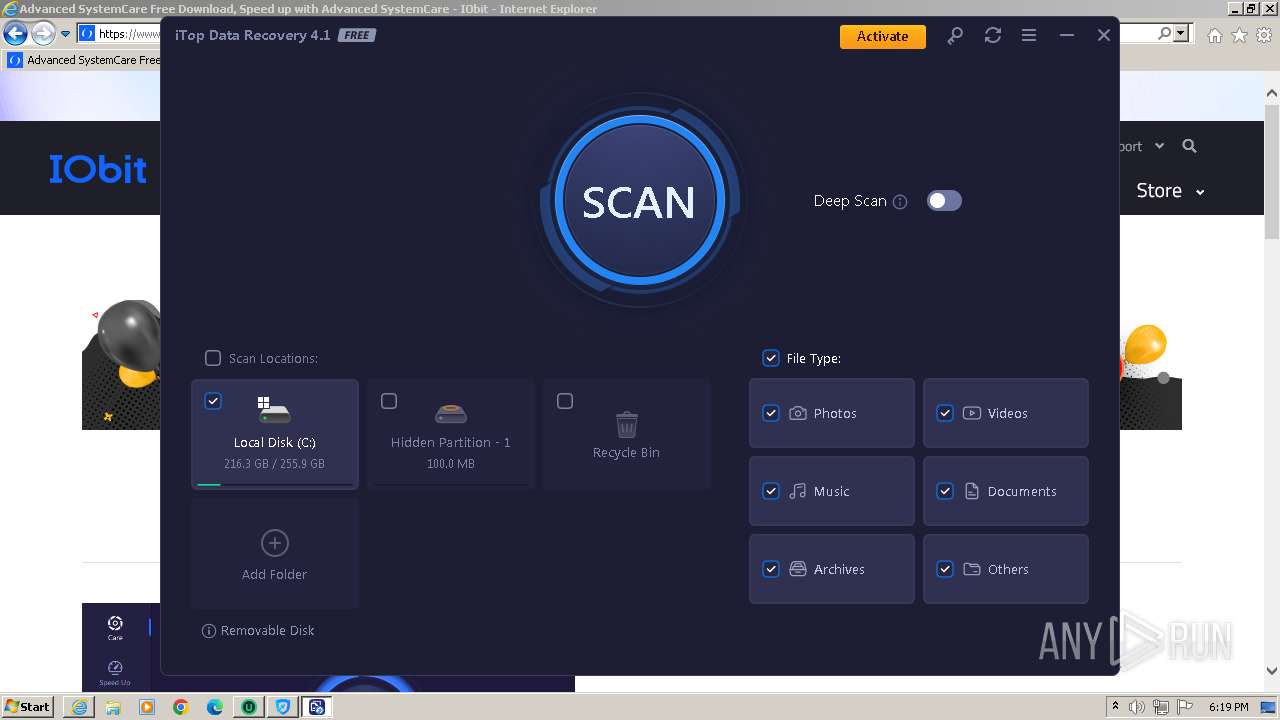Go back in Internet Explorer
This screenshot has width=1280, height=720.
(15, 33)
